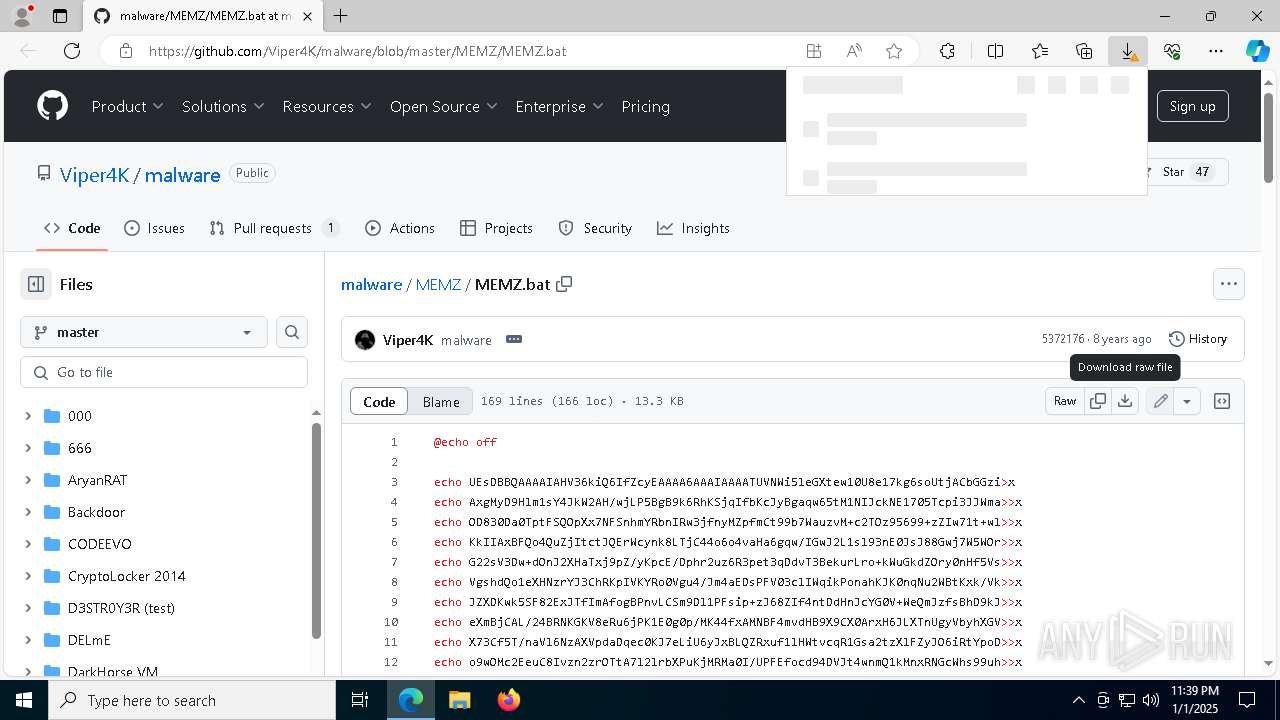Open the Pull requests tab

275,228
